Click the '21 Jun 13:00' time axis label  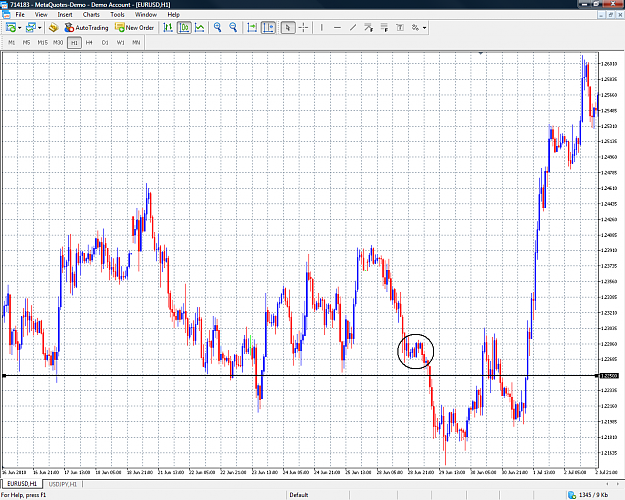[171, 472]
